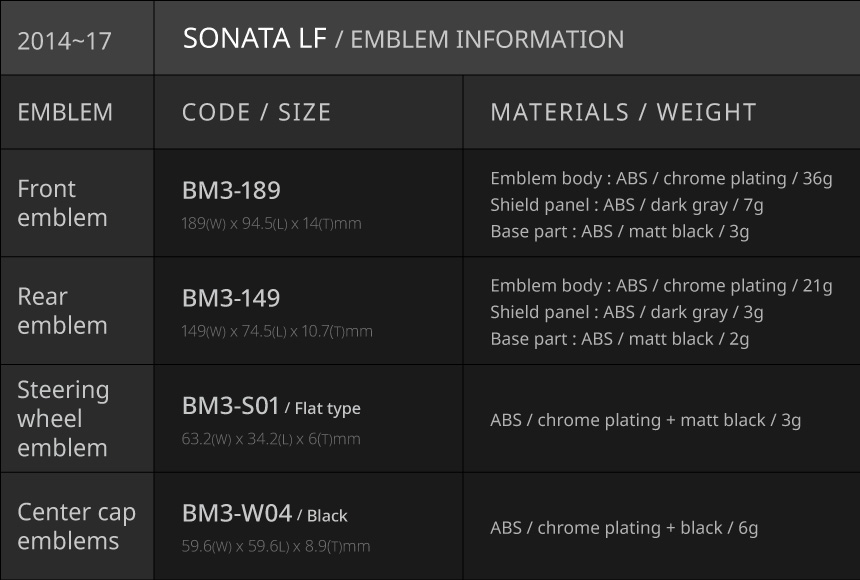Screen dimensions: 860x580
Task: Click the EMBLEM INFORMATION heading text
Action: pyautogui.click(x=487, y=40)
